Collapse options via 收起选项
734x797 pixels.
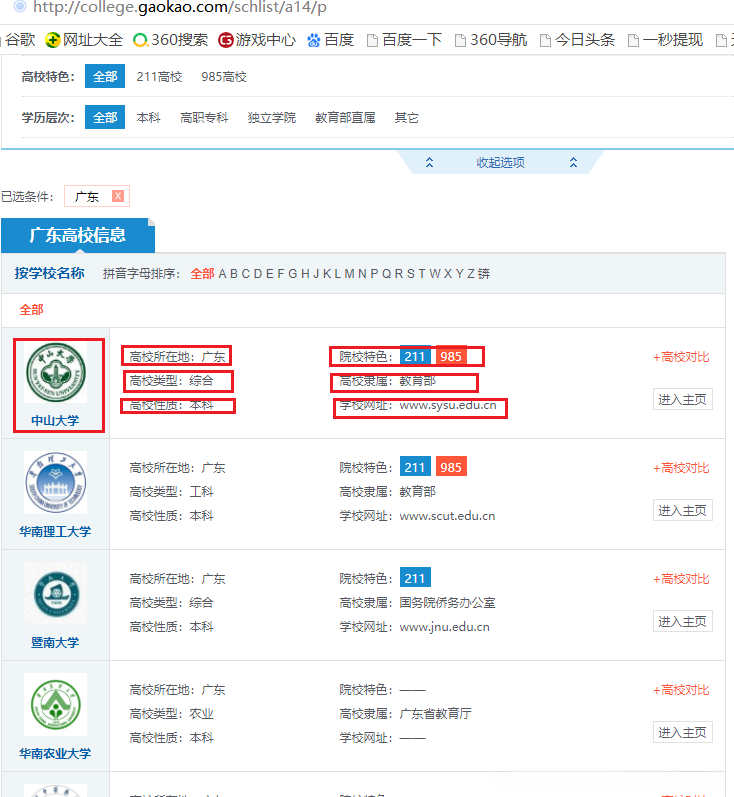coord(501,163)
